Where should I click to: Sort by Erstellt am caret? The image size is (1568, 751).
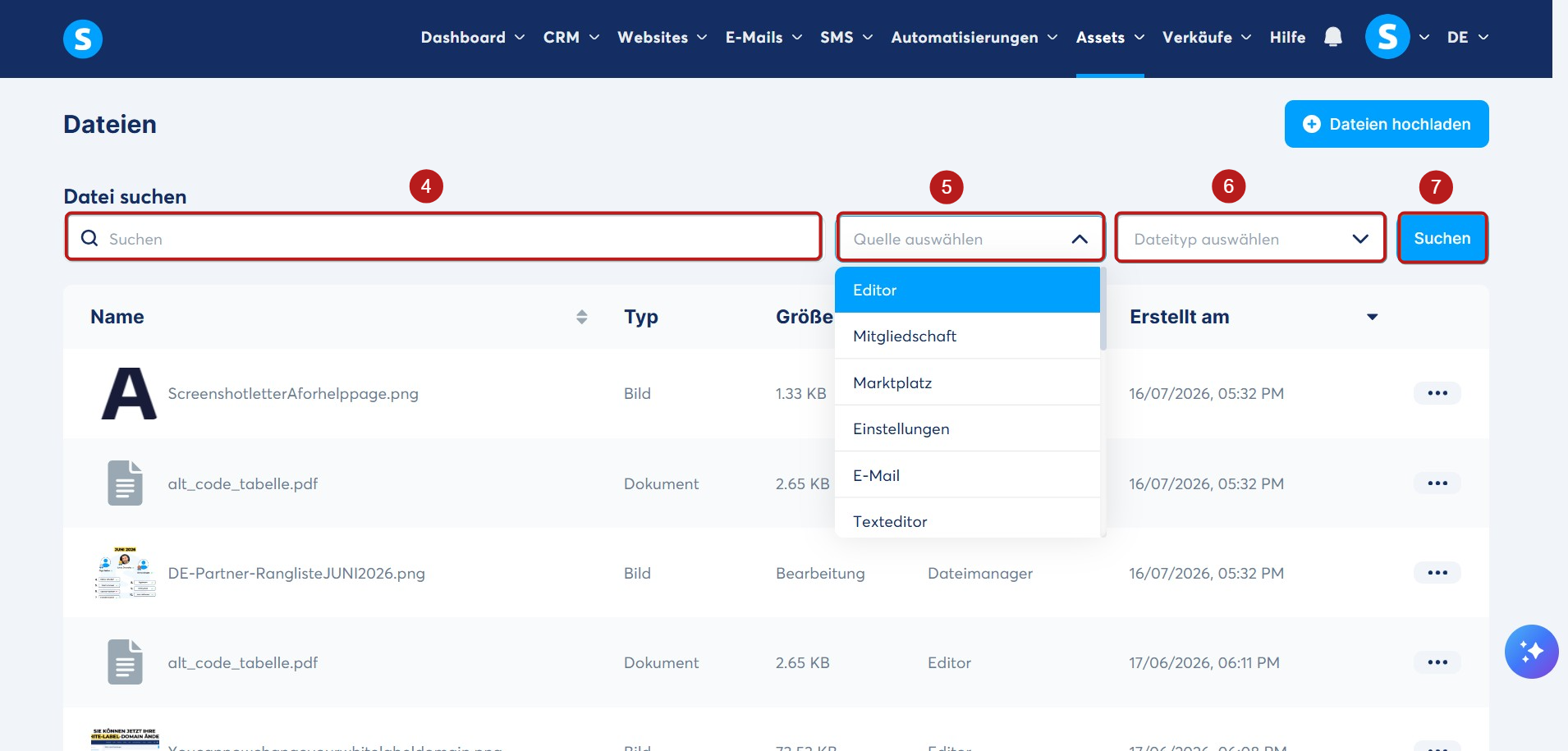pyautogui.click(x=1372, y=317)
